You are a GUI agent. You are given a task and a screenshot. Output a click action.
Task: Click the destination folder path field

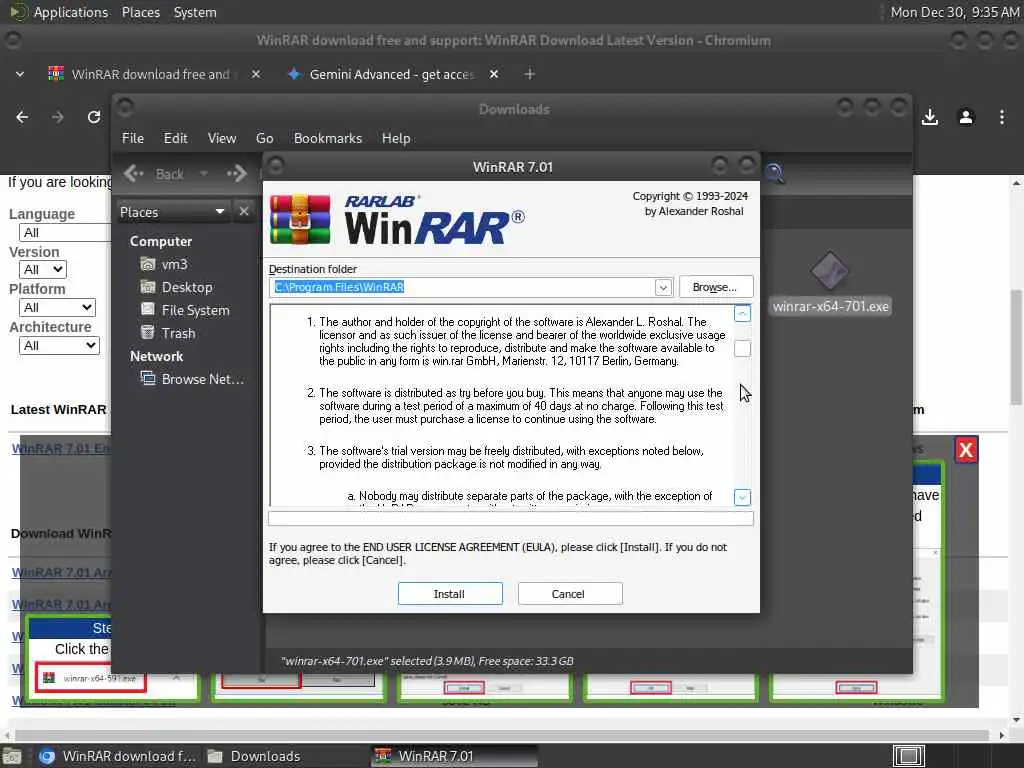[462, 287]
